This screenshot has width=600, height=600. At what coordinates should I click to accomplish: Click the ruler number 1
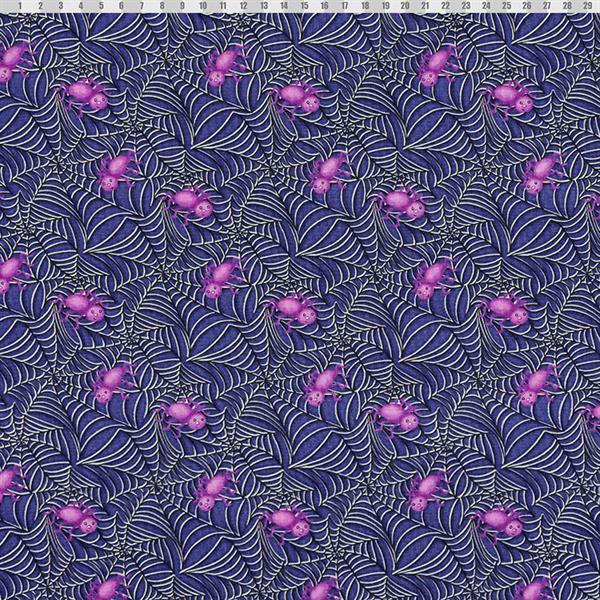[x=20, y=6]
